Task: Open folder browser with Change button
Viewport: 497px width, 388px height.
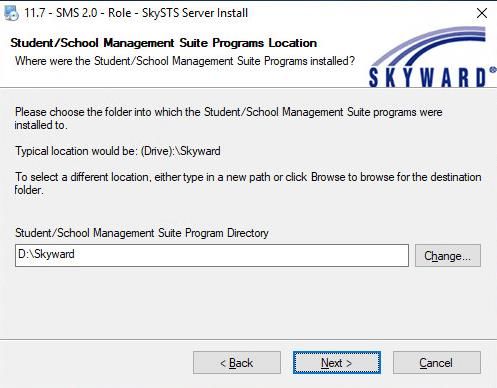Action: tap(448, 256)
